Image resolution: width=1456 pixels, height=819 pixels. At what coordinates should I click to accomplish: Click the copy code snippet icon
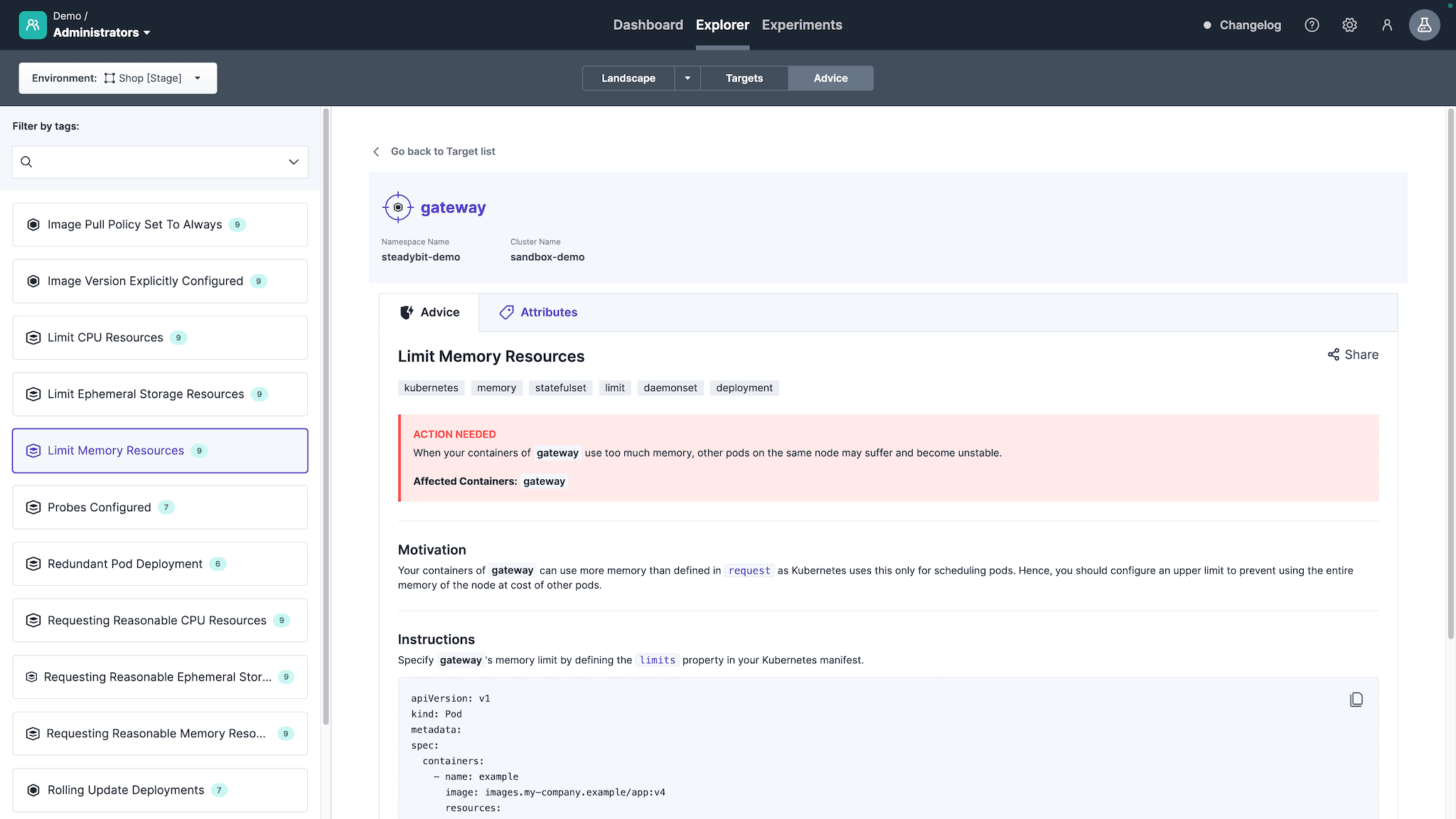point(1356,700)
